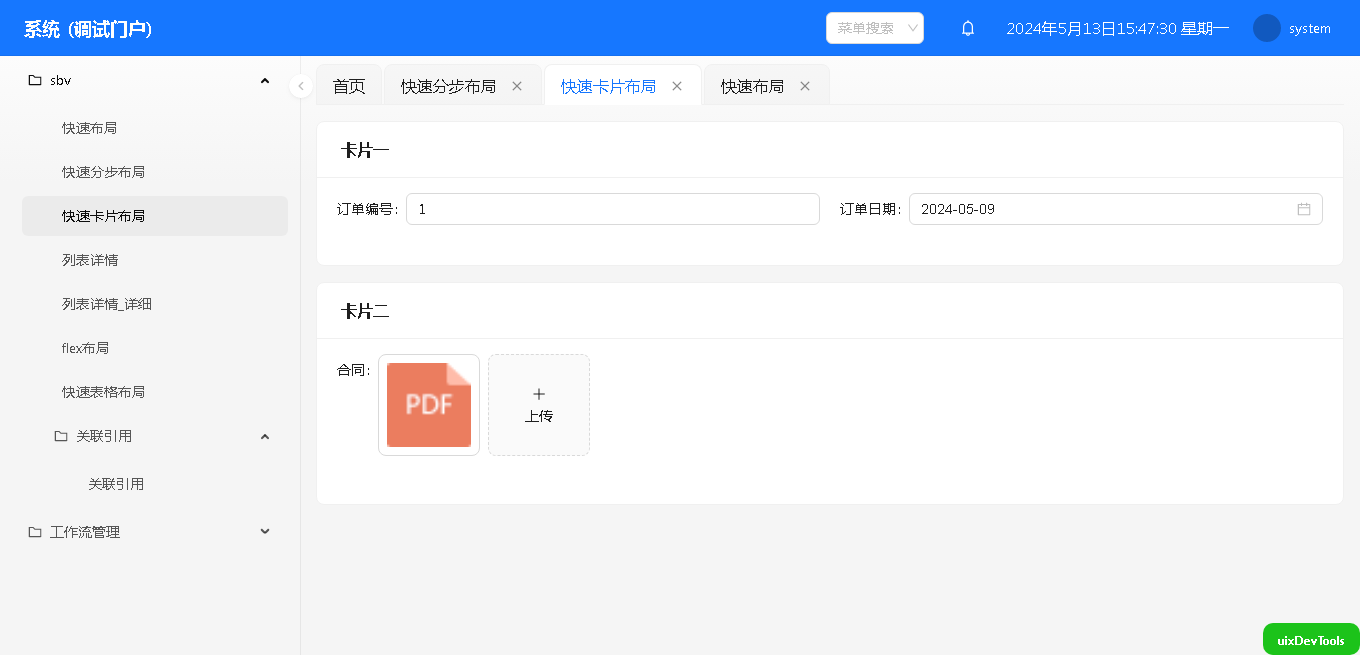Close the 快速卡片布局 tab
Image resolution: width=1360 pixels, height=655 pixels.
tap(677, 86)
